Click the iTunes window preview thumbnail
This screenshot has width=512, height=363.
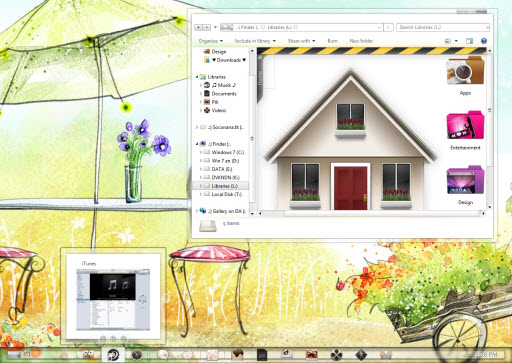pos(113,299)
